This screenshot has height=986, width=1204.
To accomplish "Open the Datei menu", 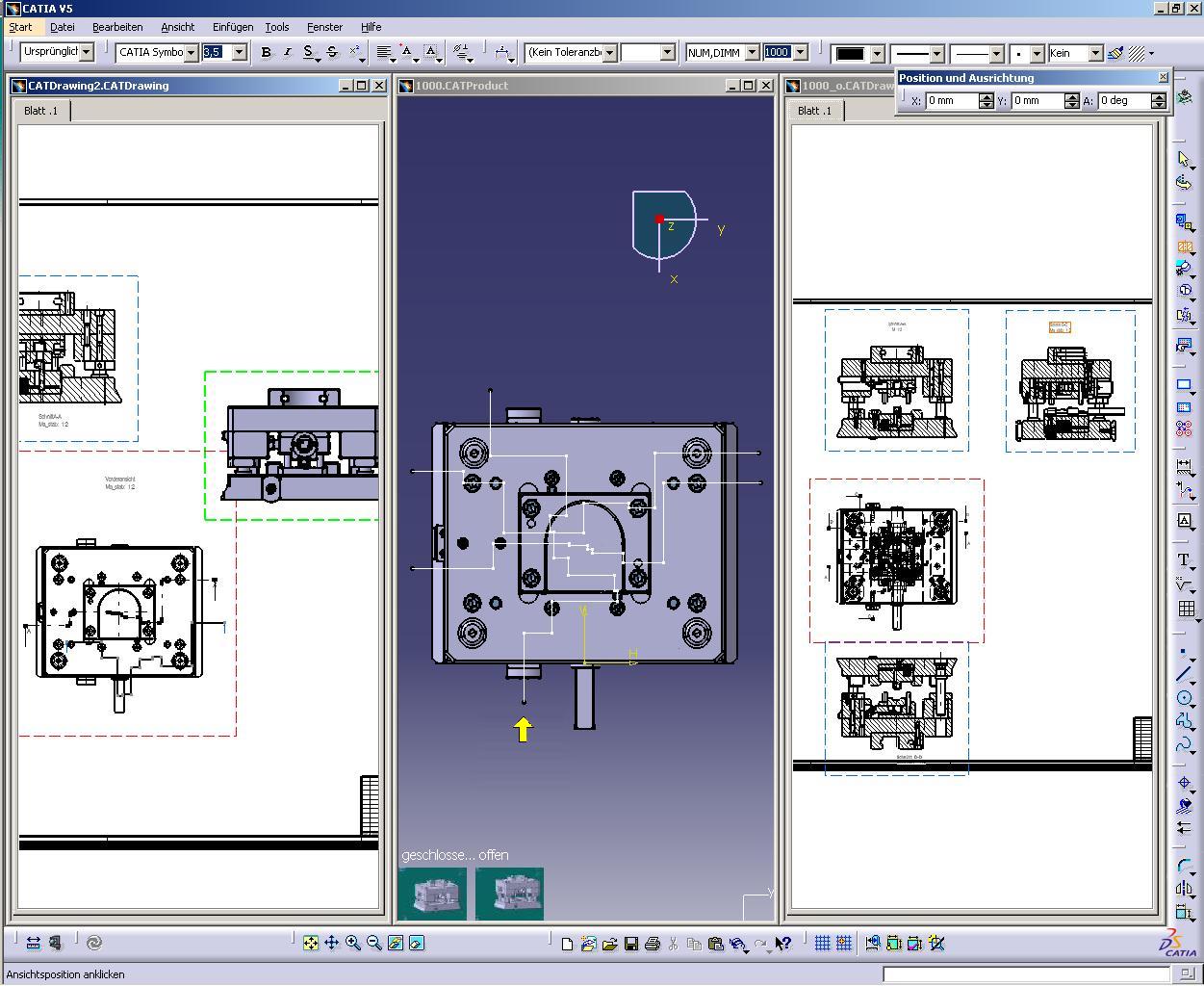I will 62,27.
